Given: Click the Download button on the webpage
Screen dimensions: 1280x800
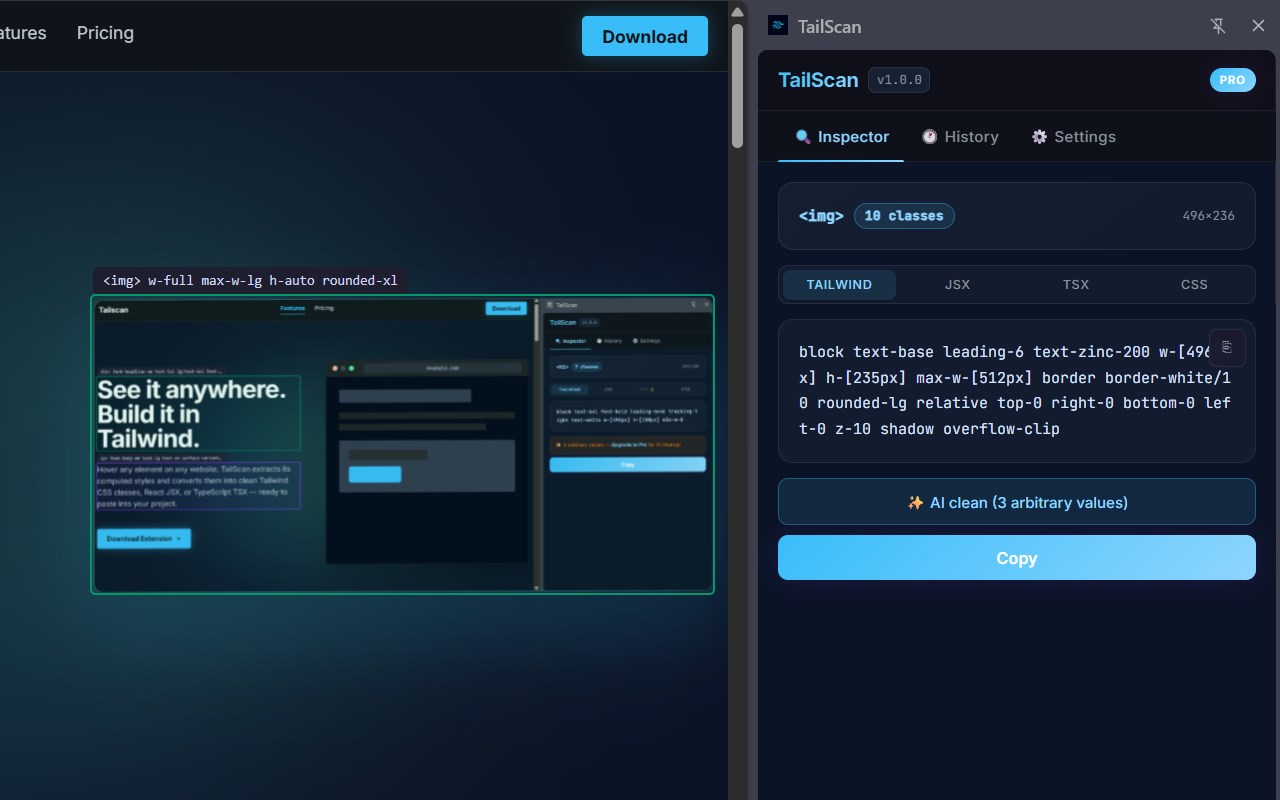Looking at the screenshot, I should 645,37.
